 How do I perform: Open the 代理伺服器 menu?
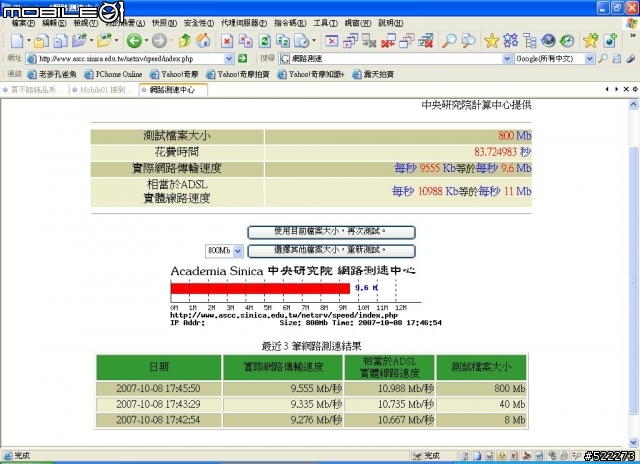244,23
